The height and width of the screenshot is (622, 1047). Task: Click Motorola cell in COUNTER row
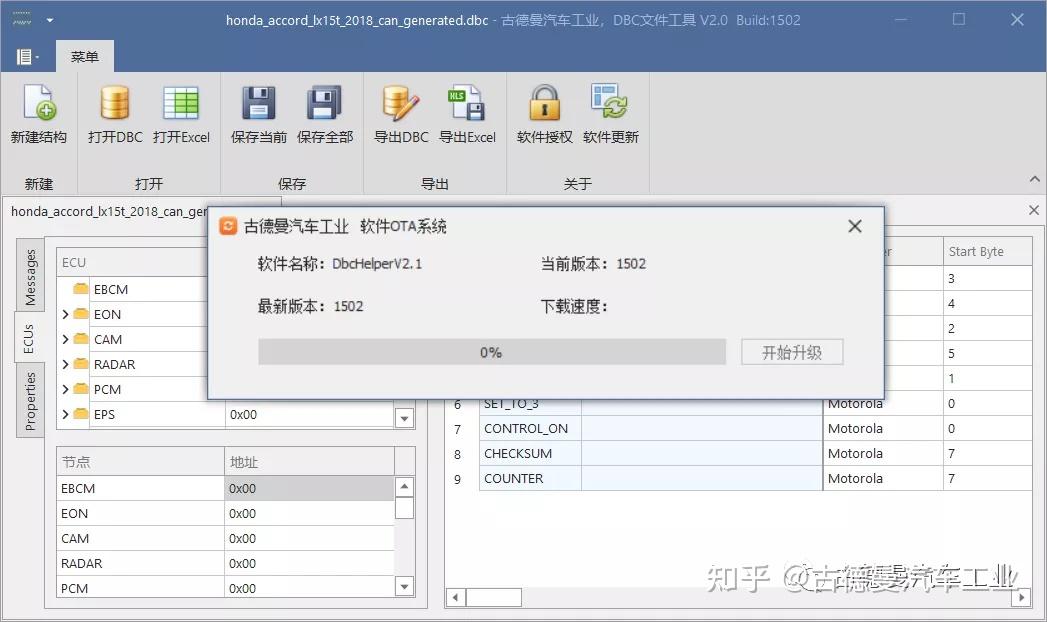pyautogui.click(x=883, y=479)
